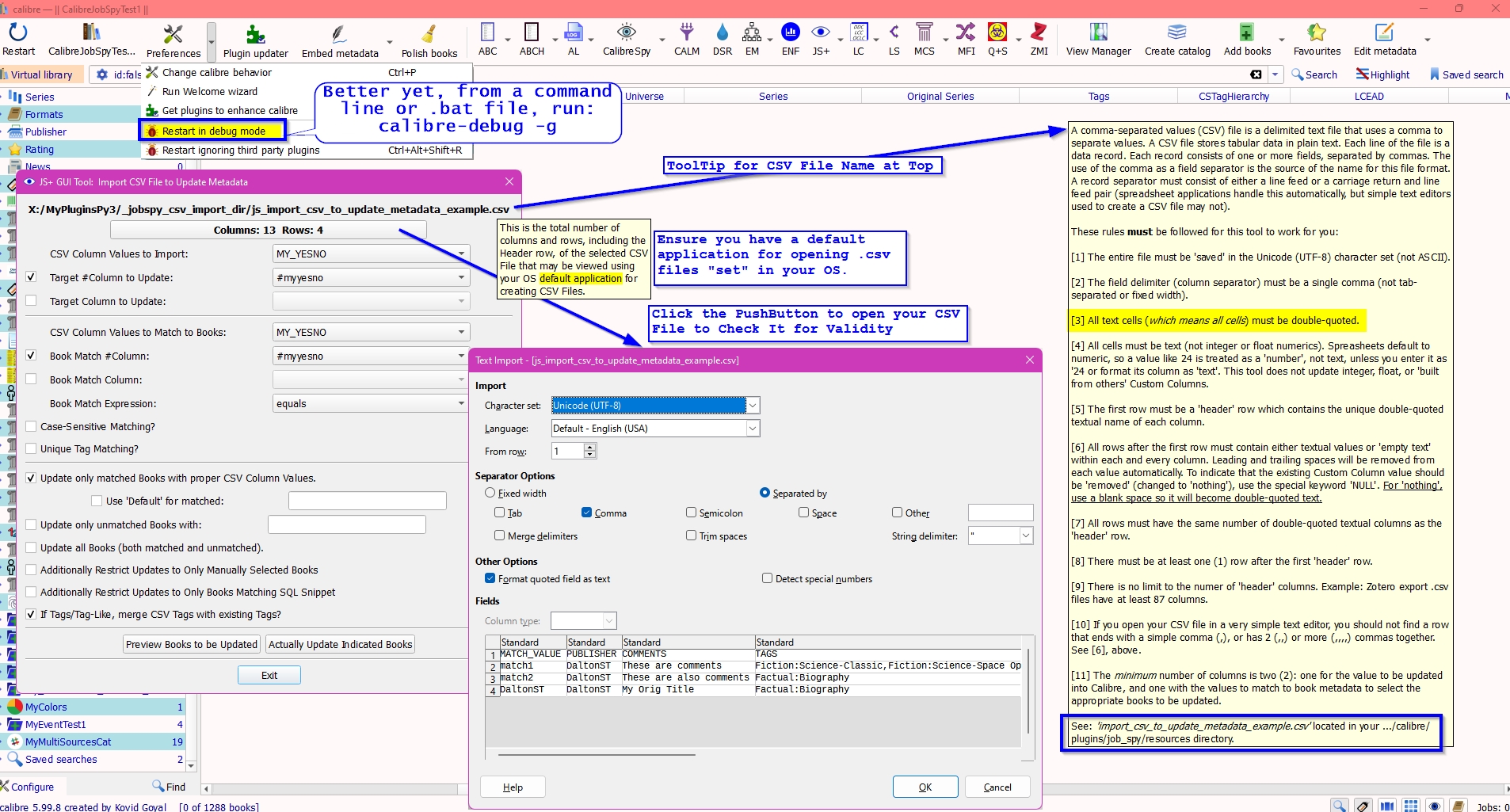Click the Columns: 13 Rows: 4 button
The width and height of the screenshot is (1510, 812).
pos(269,230)
